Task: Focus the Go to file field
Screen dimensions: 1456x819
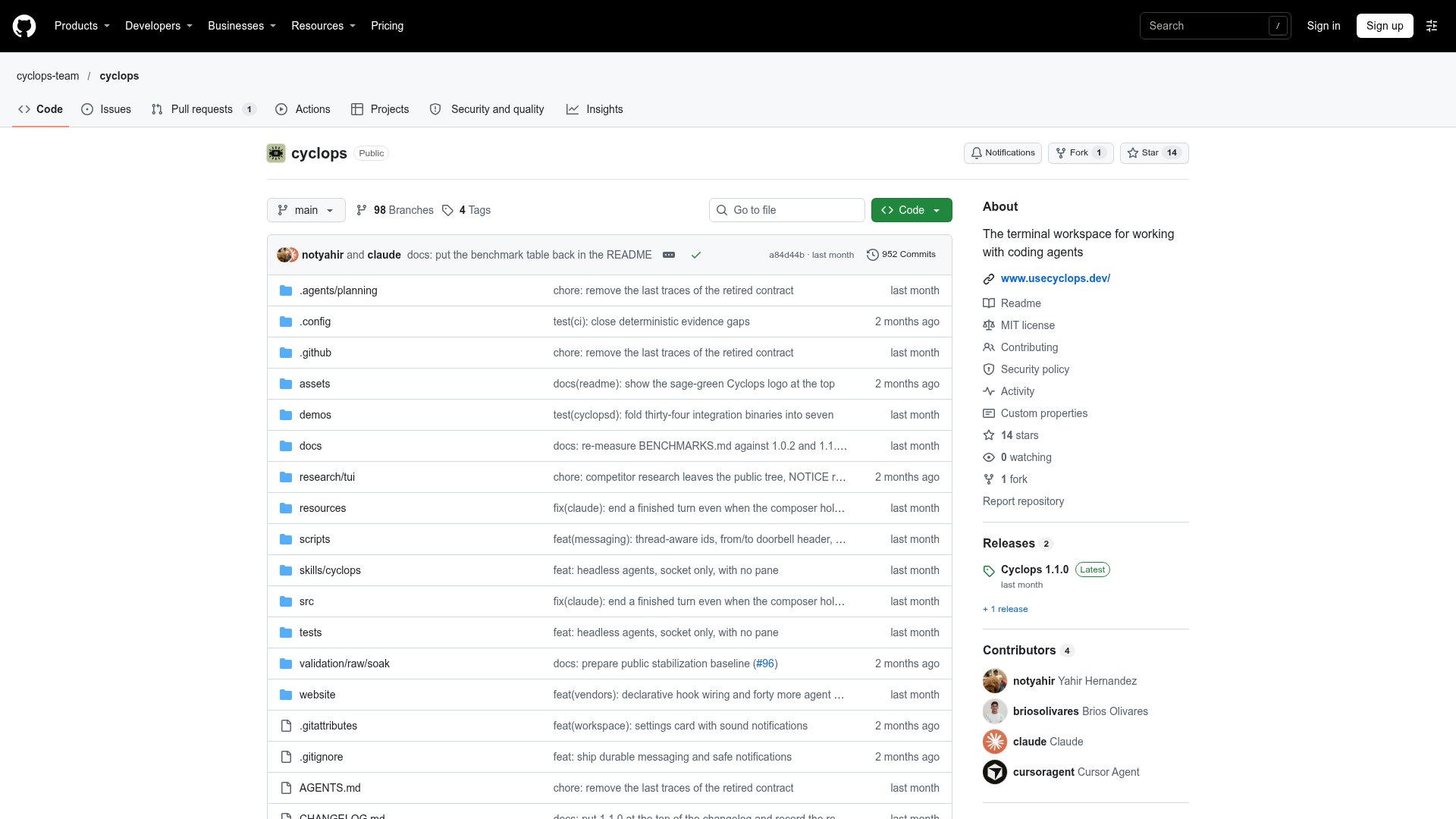Action: (x=787, y=210)
